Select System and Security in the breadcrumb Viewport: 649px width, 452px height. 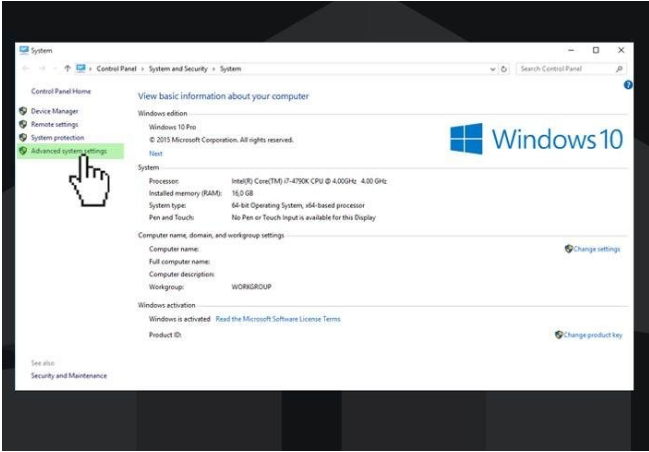coord(178,69)
